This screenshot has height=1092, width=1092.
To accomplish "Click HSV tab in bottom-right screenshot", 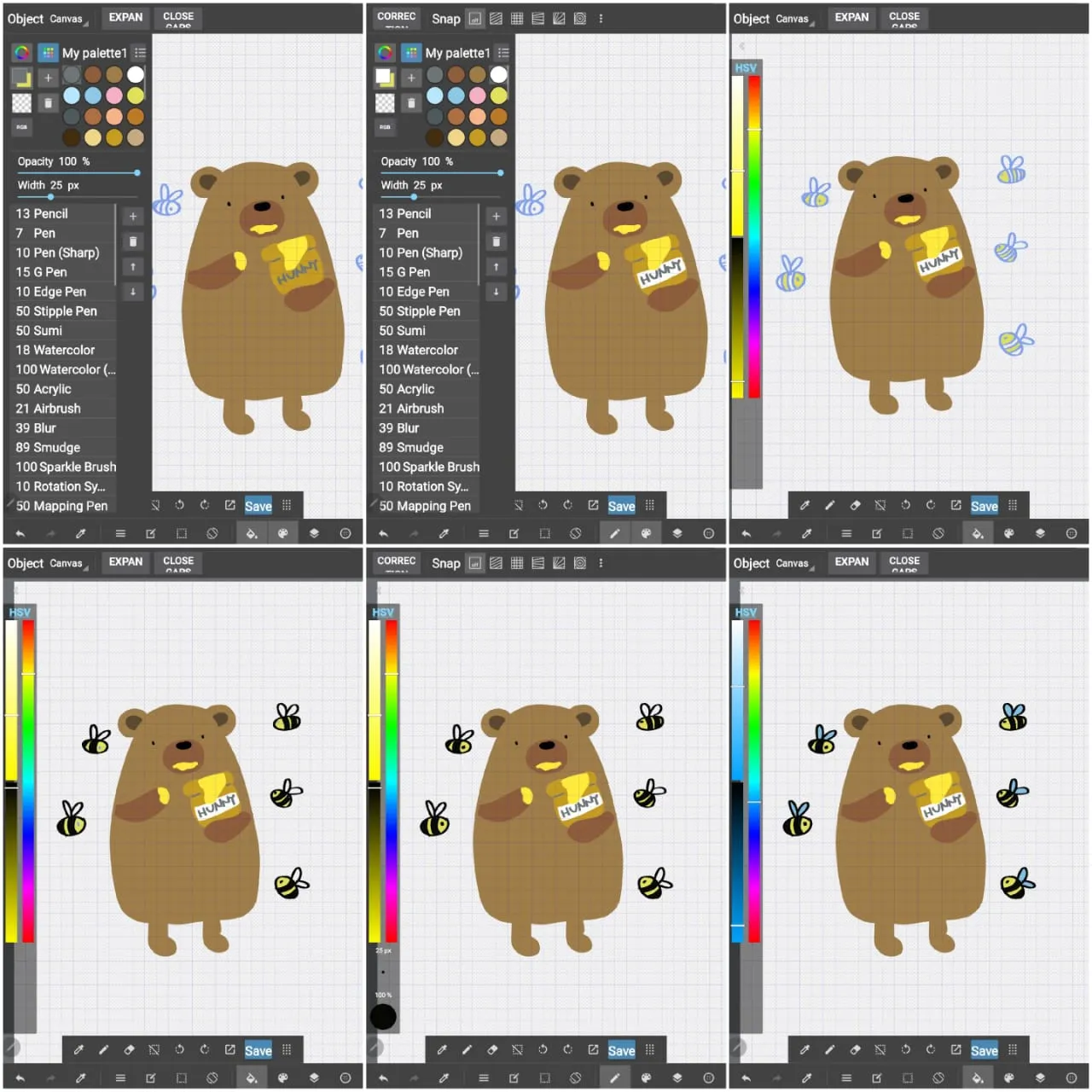I will tap(746, 612).
